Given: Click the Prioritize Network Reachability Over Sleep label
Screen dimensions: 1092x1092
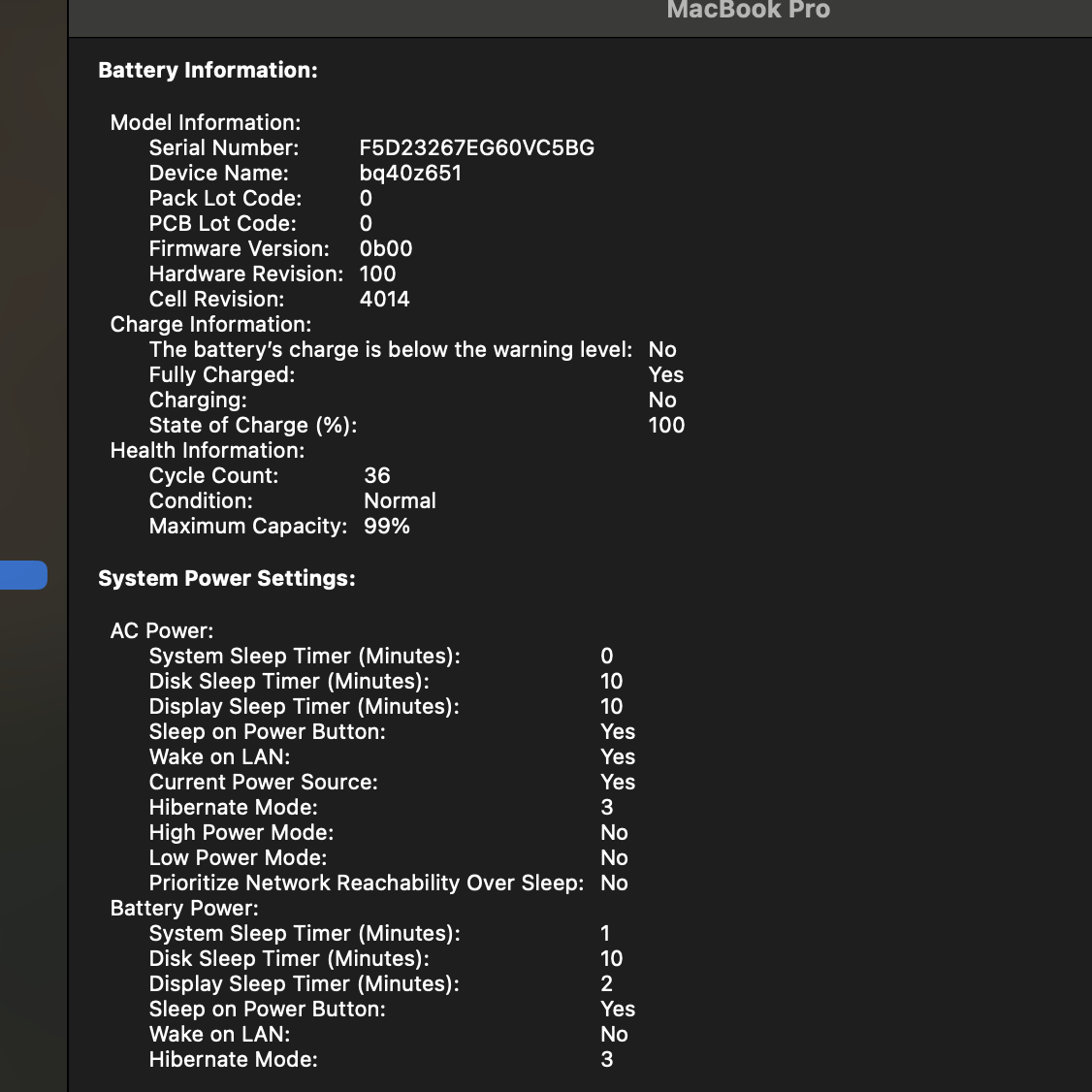Looking at the screenshot, I should [x=367, y=883].
